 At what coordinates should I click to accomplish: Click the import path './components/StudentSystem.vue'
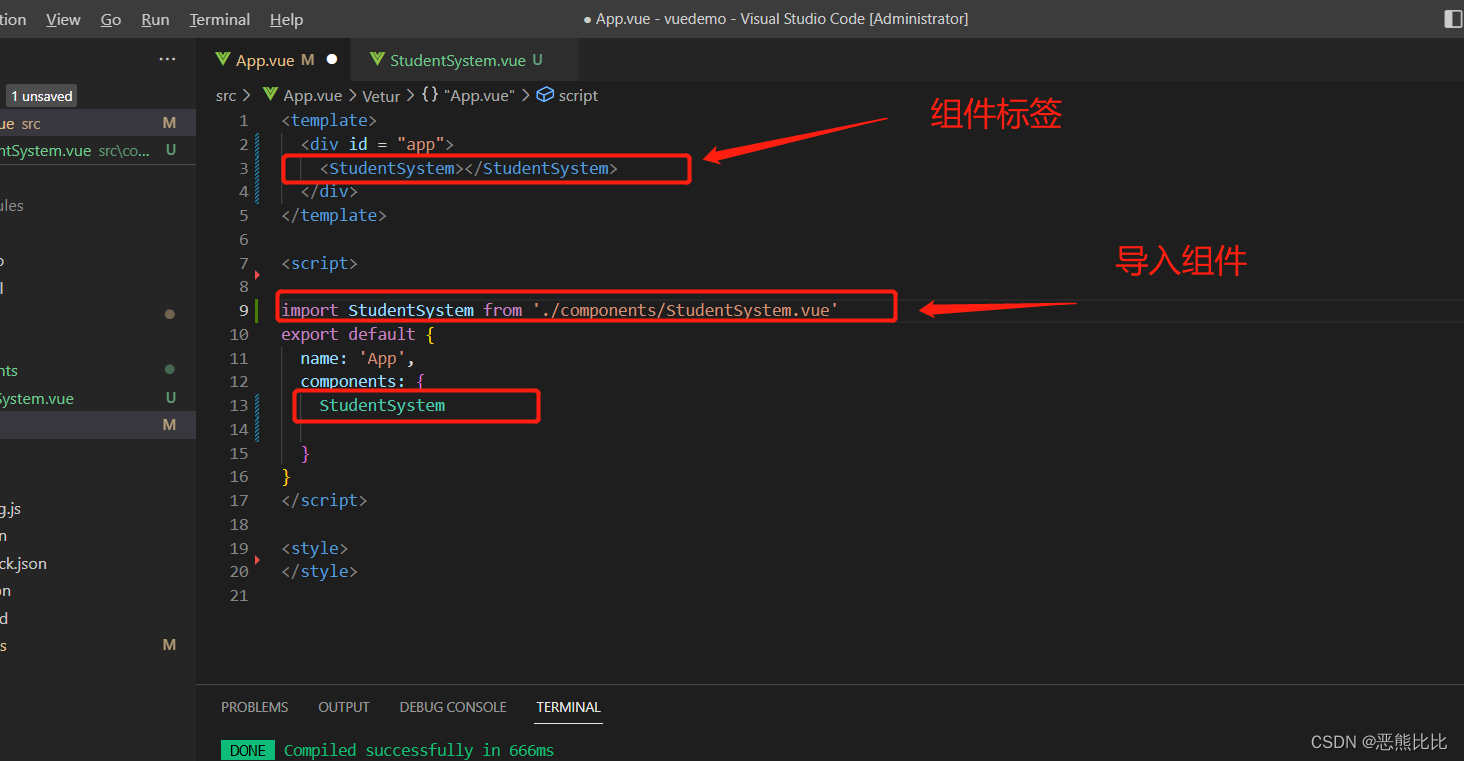685,310
